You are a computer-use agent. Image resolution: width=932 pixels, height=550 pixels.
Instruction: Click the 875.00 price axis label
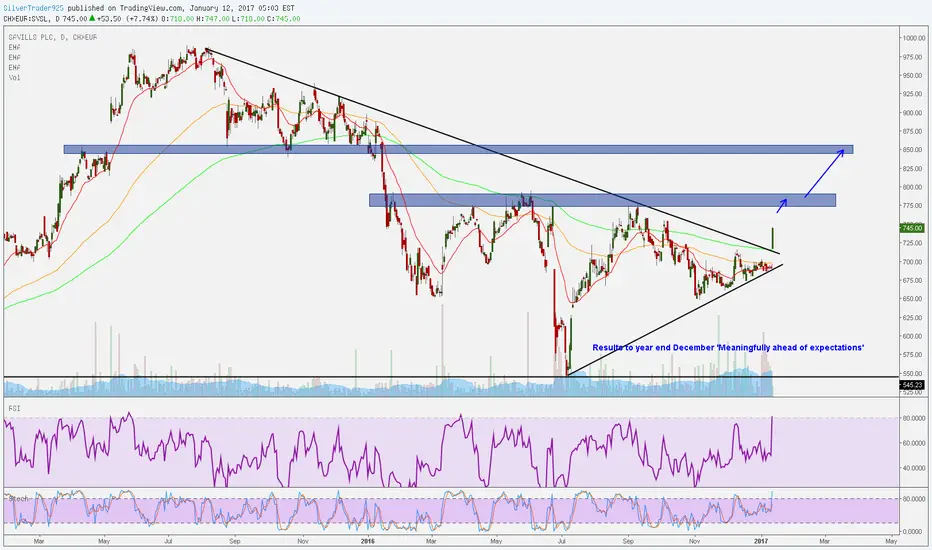click(912, 131)
